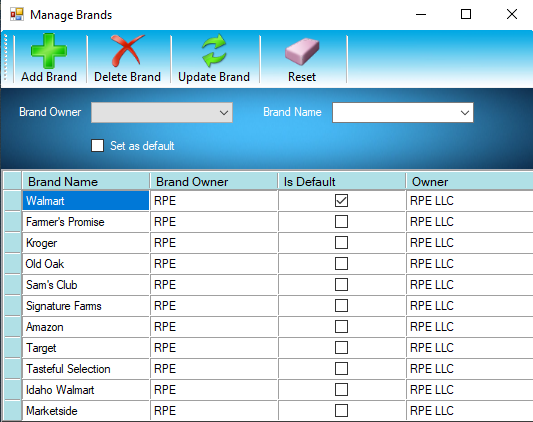
Task: Close the Manage Brands window
Action: (512, 14)
